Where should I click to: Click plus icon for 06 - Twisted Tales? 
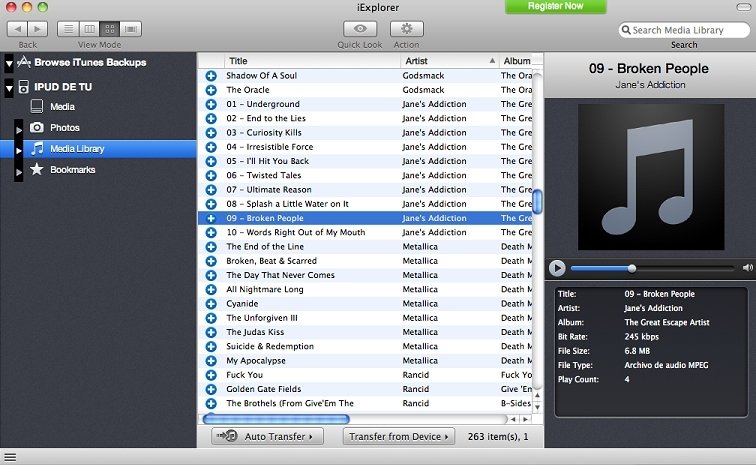[211, 176]
